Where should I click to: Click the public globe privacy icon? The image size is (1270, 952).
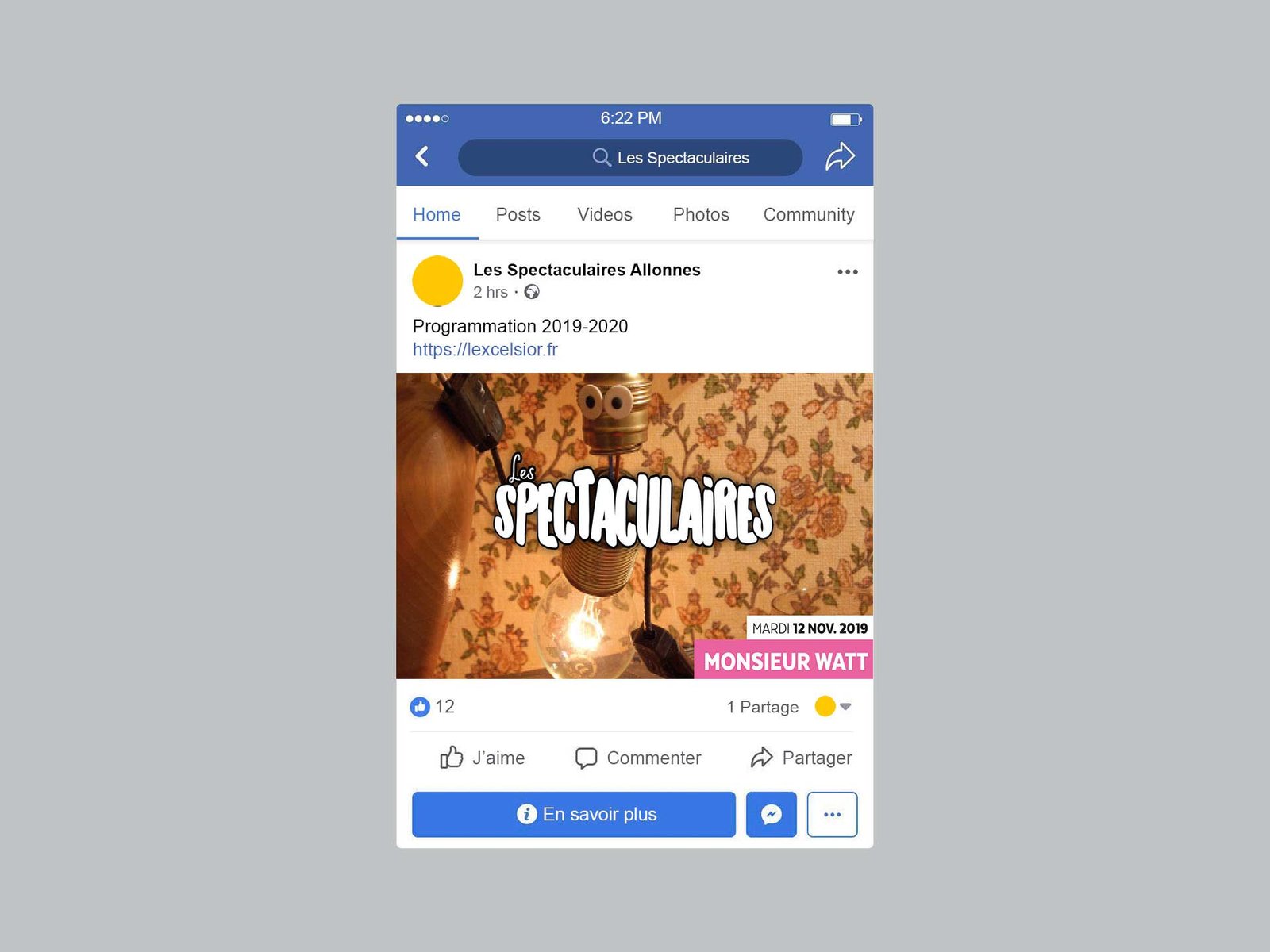[532, 292]
